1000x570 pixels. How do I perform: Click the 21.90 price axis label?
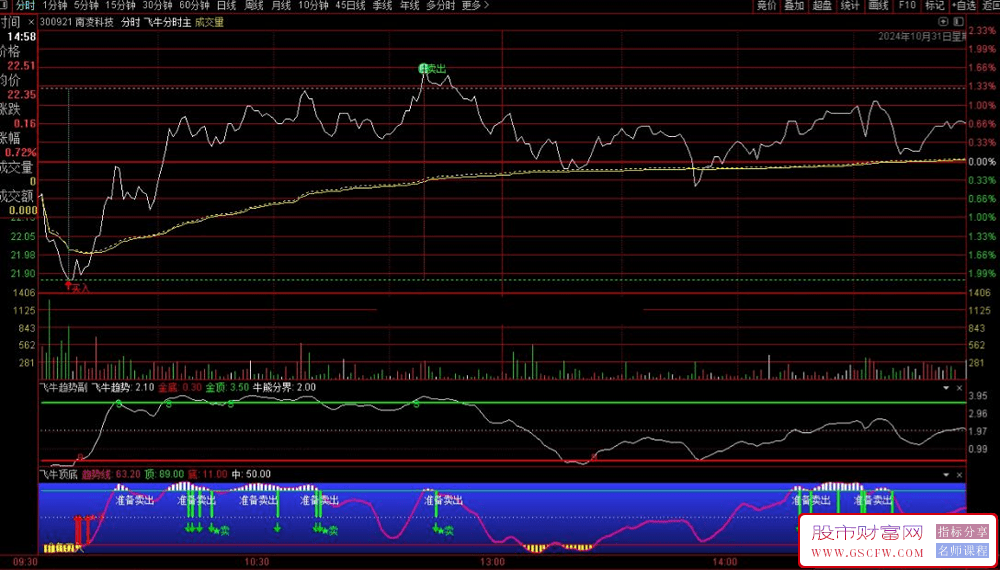pyautogui.click(x=24, y=274)
